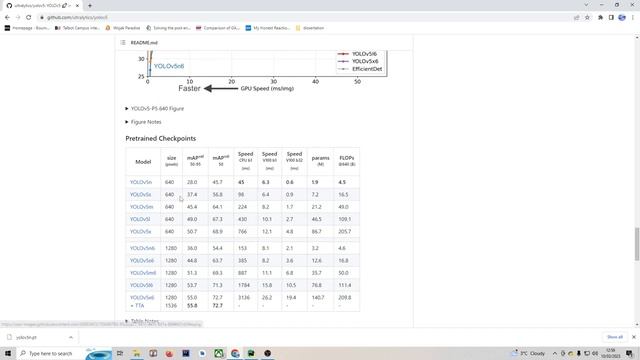Viewport: 640px width, 360px height.
Task: Open the tab search chevron
Action: point(586,5)
